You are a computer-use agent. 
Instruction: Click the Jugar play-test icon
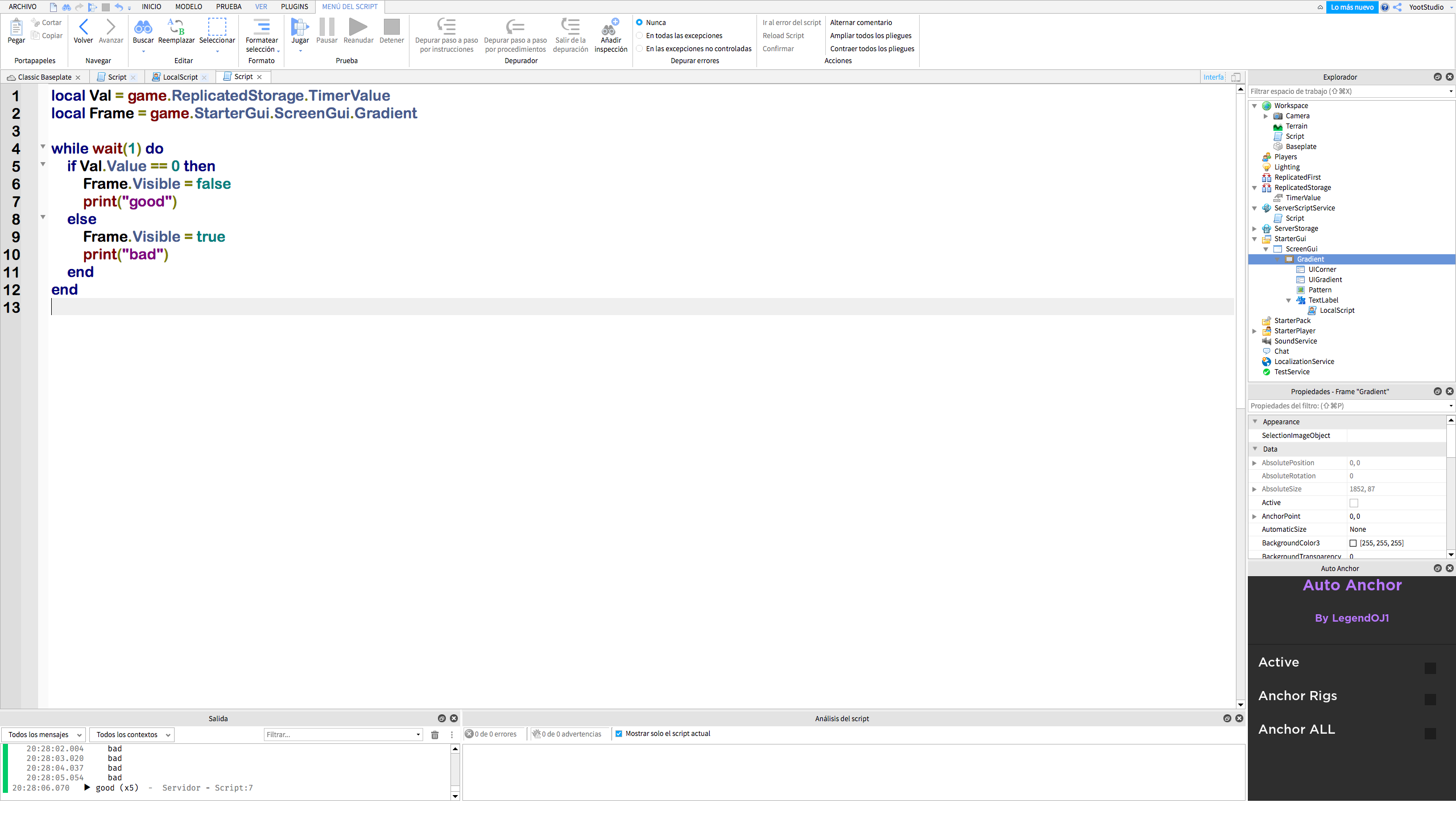click(x=300, y=27)
